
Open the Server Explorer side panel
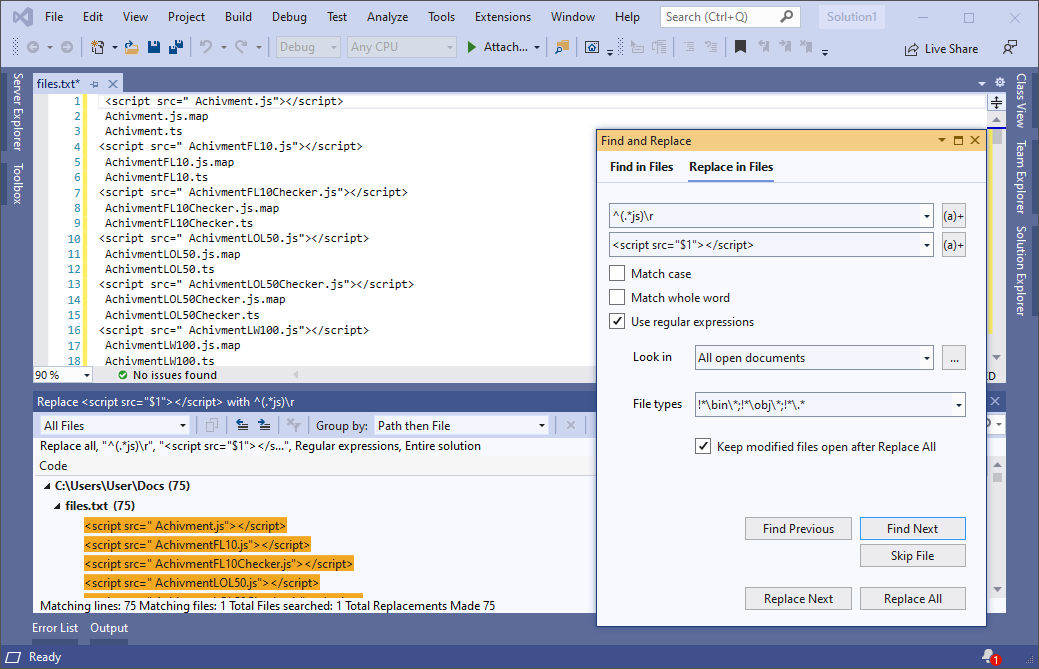coord(17,112)
